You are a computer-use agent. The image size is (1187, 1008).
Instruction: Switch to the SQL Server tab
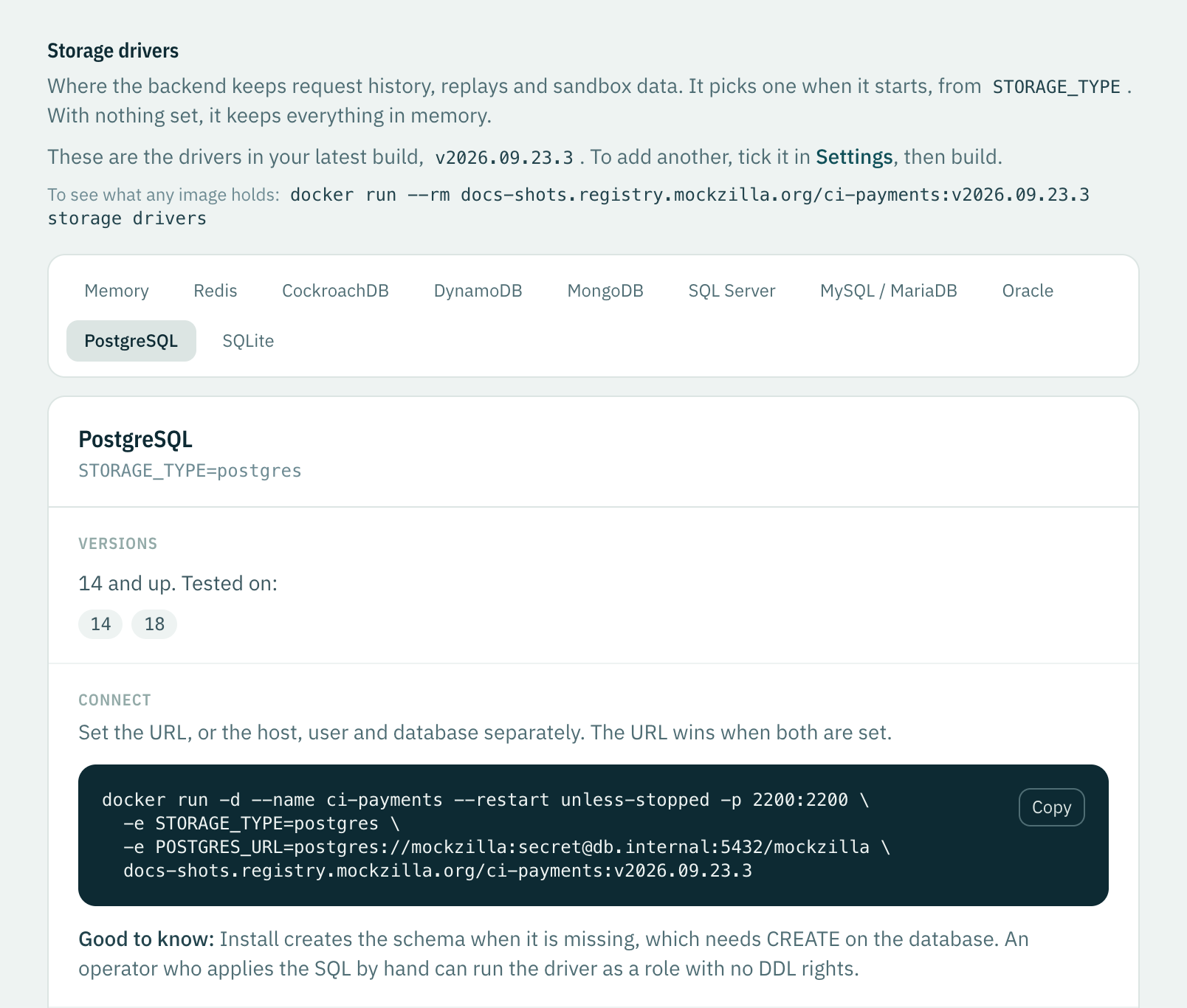(x=732, y=291)
